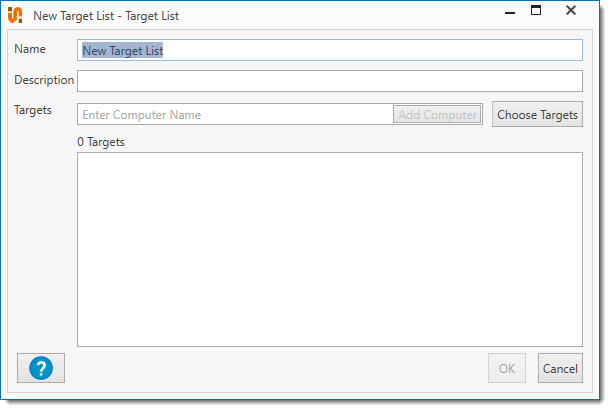
Task: Cancel the new target list
Action: [560, 368]
